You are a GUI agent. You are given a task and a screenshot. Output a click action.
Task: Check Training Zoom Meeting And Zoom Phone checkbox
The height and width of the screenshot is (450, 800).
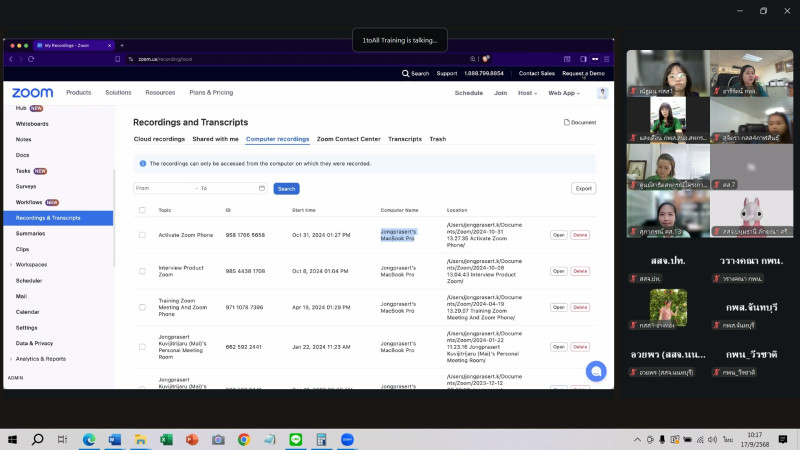pos(142,308)
